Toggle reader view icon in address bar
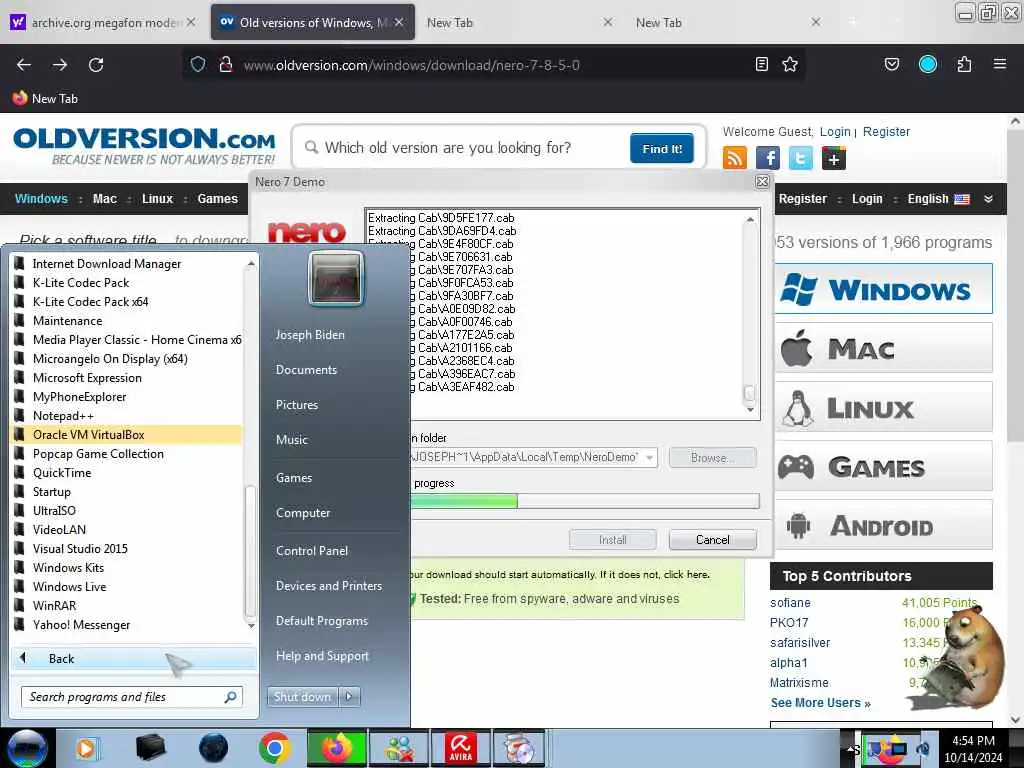Image resolution: width=1024 pixels, height=768 pixels. [x=761, y=64]
